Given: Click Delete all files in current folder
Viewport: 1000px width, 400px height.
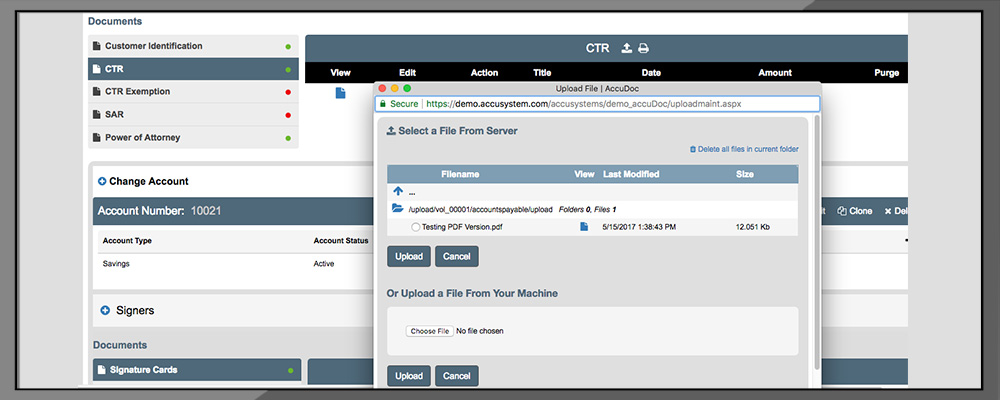Looking at the screenshot, I should (744, 149).
